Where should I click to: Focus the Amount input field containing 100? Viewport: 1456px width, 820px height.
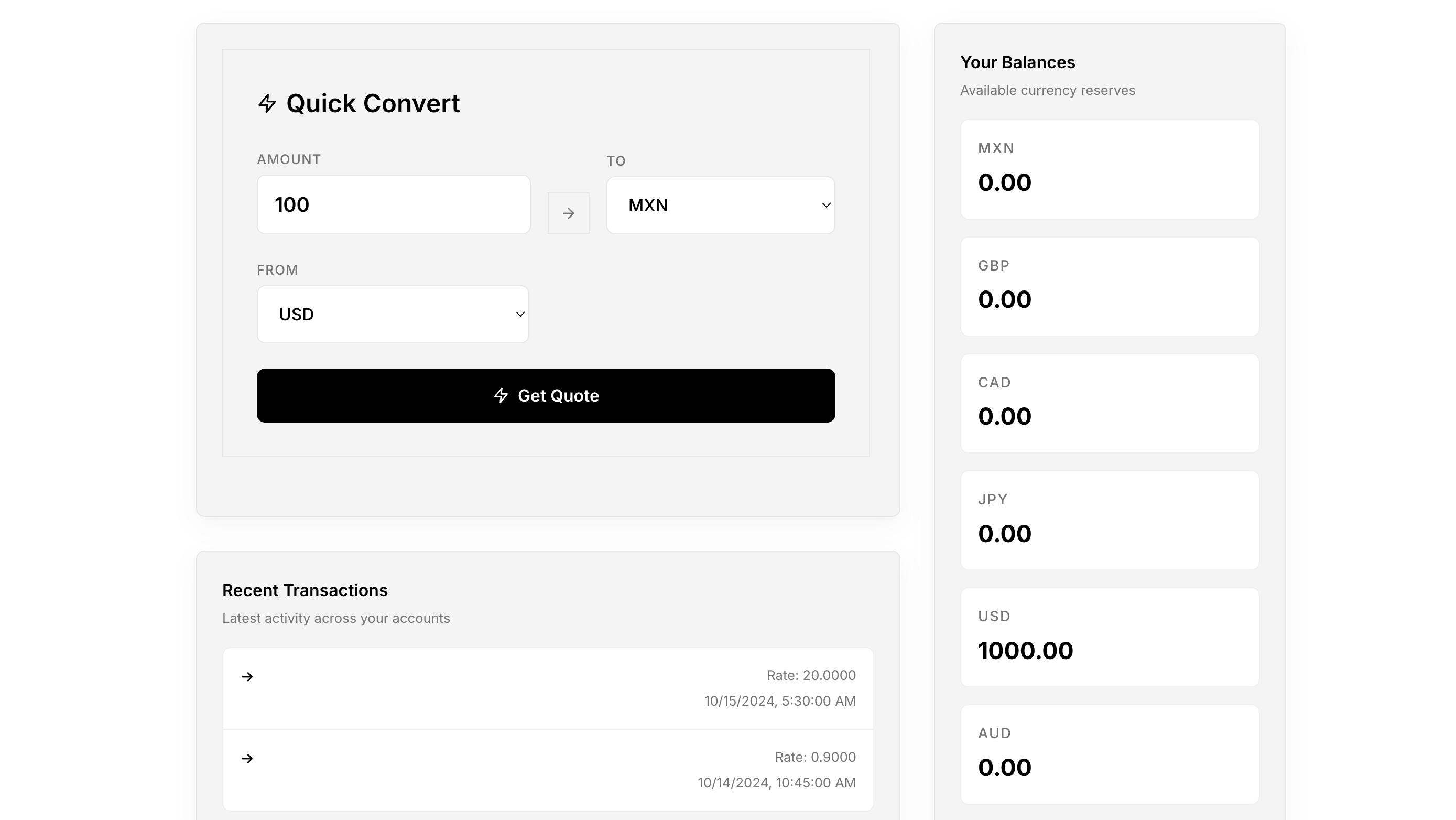click(x=394, y=204)
